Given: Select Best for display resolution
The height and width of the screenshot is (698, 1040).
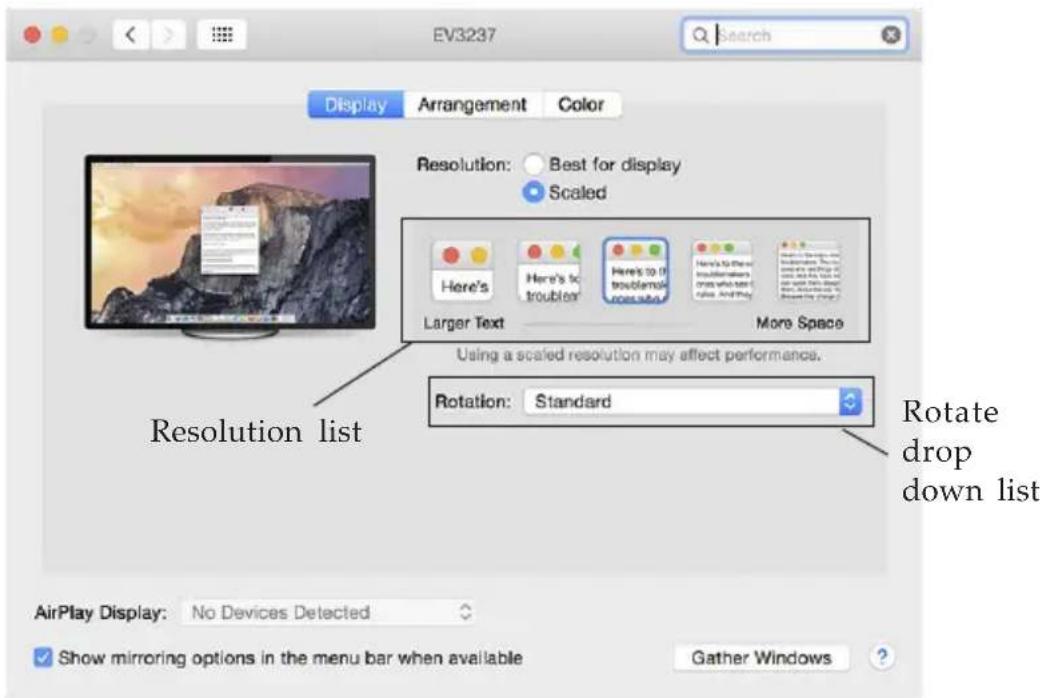Looking at the screenshot, I should 533,164.
